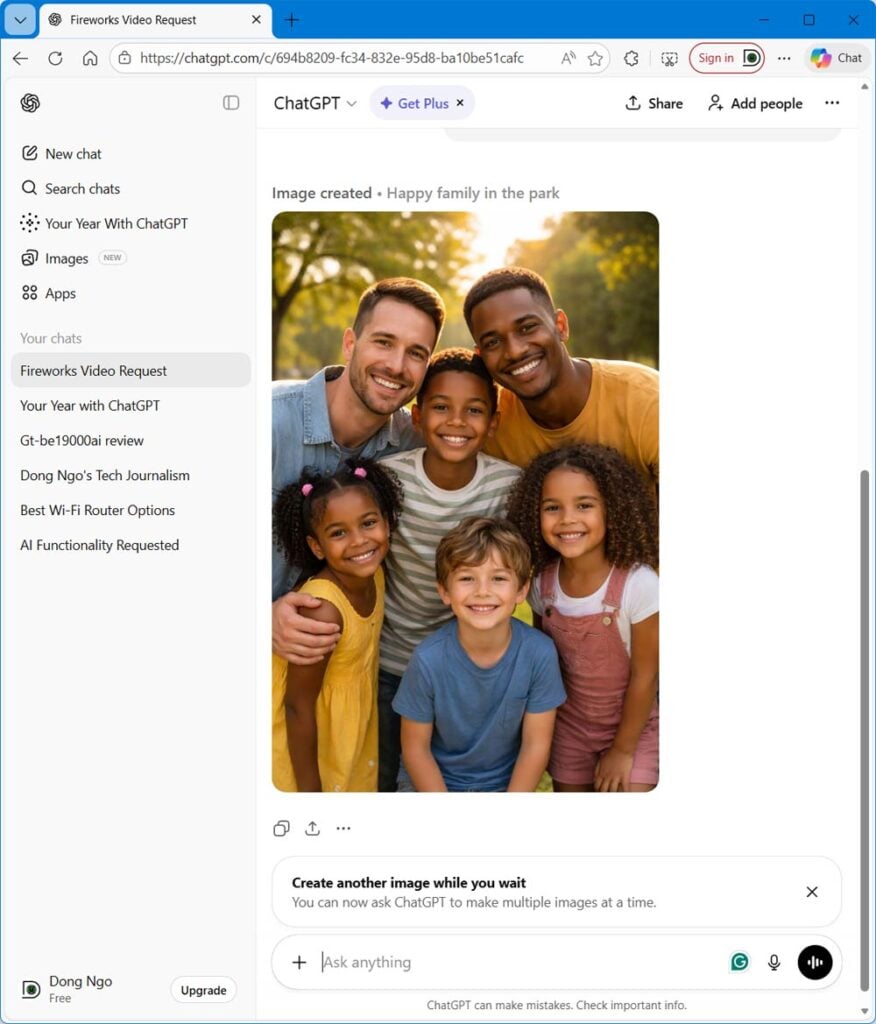The image size is (876, 1024).
Task: Start a New chat
Action: click(x=72, y=153)
